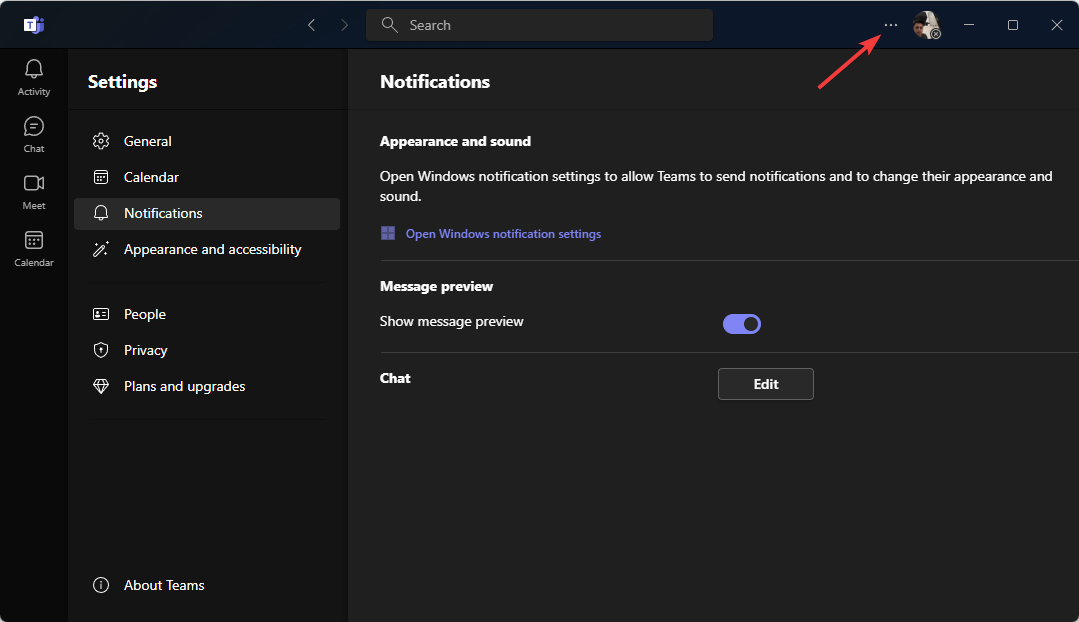Click the Appearance wand icon
This screenshot has width=1079, height=622.
coord(101,249)
